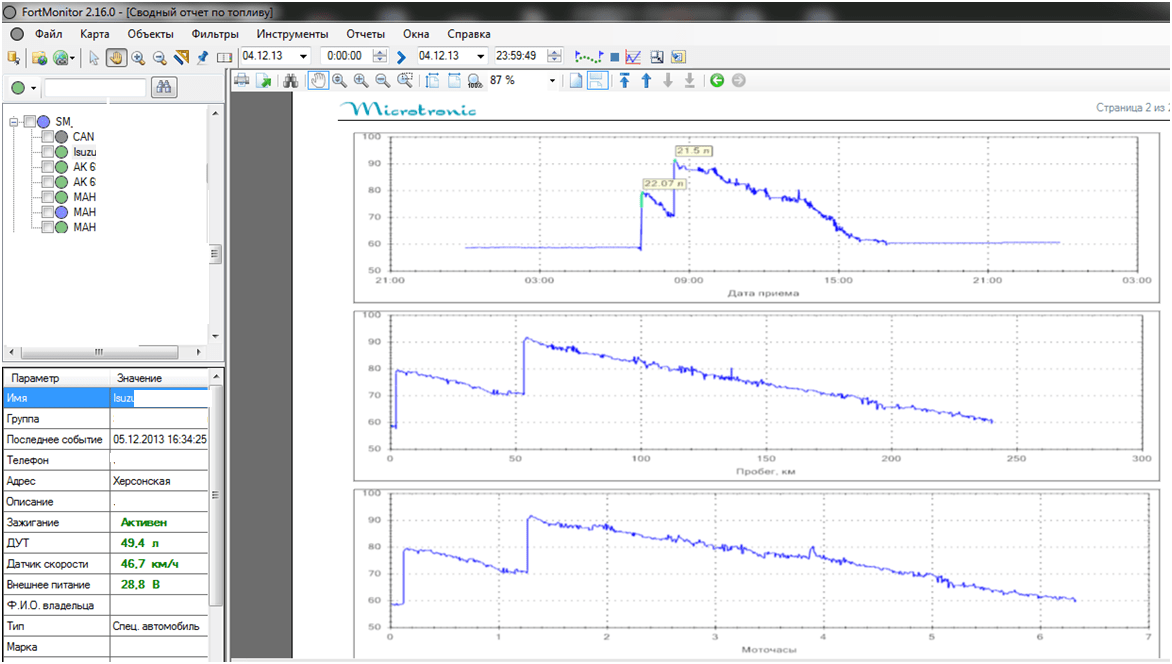This screenshot has height=664, width=1172.
Task: Click the Значение column header
Action: pos(159,378)
